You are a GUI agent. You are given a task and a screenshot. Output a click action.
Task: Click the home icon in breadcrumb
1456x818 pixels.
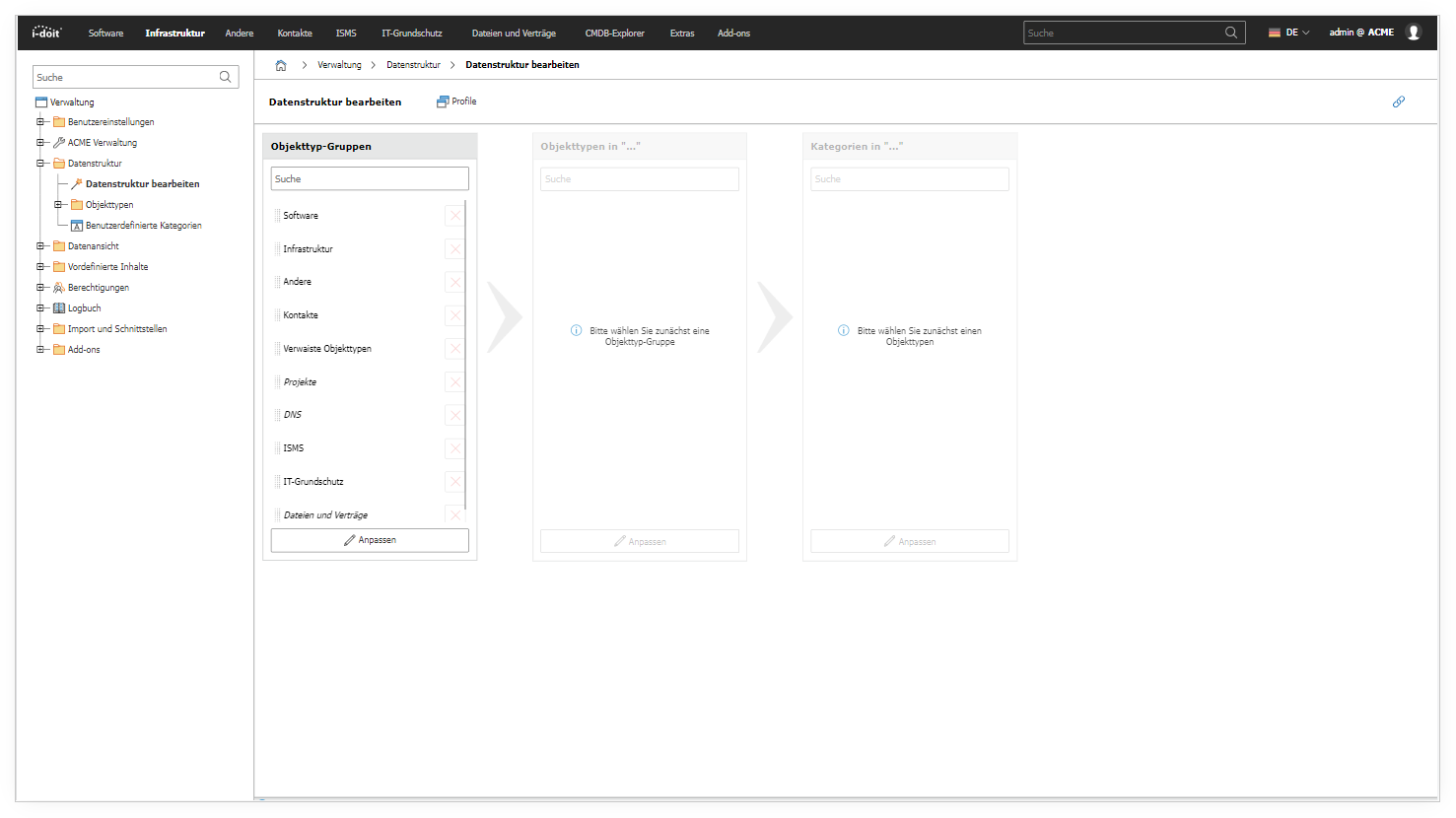coord(281,65)
